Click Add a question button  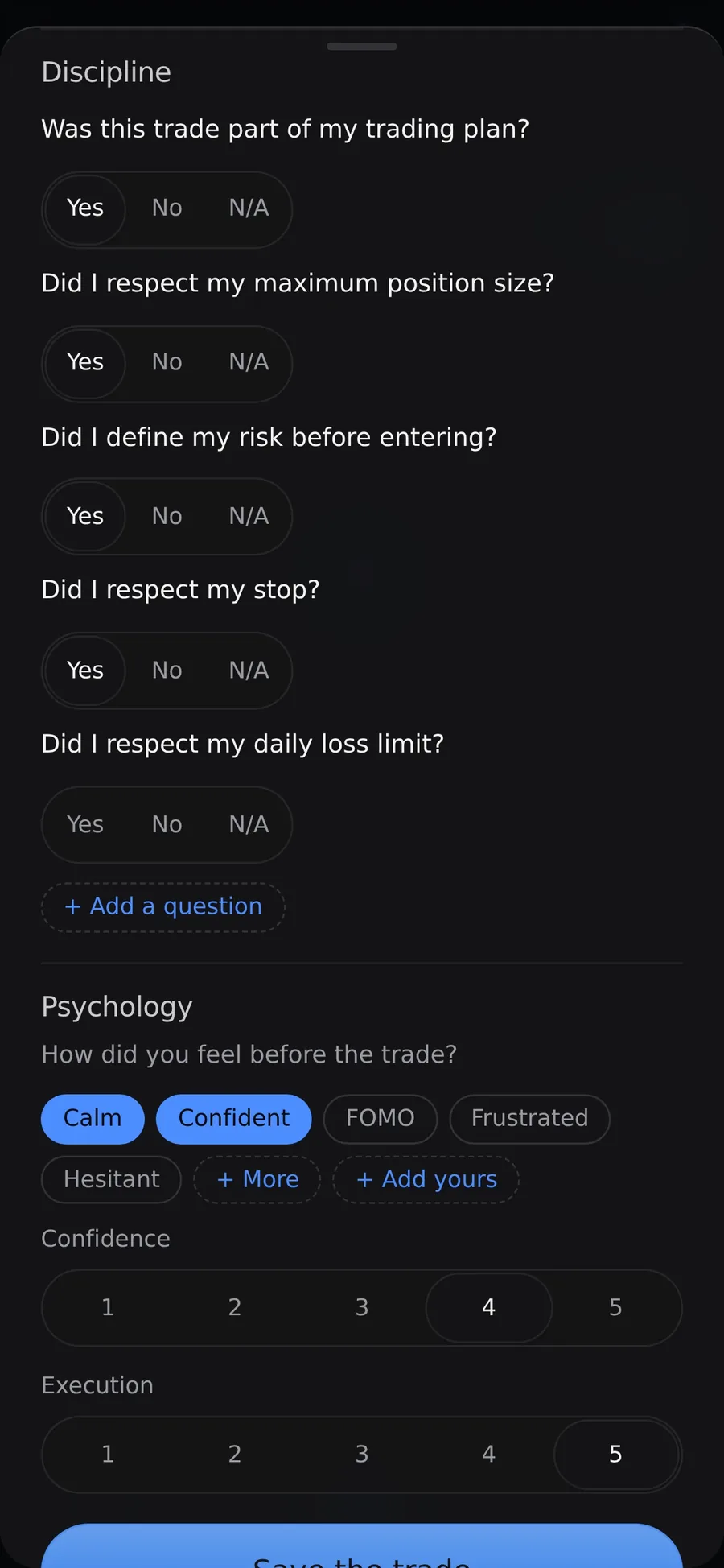click(163, 907)
